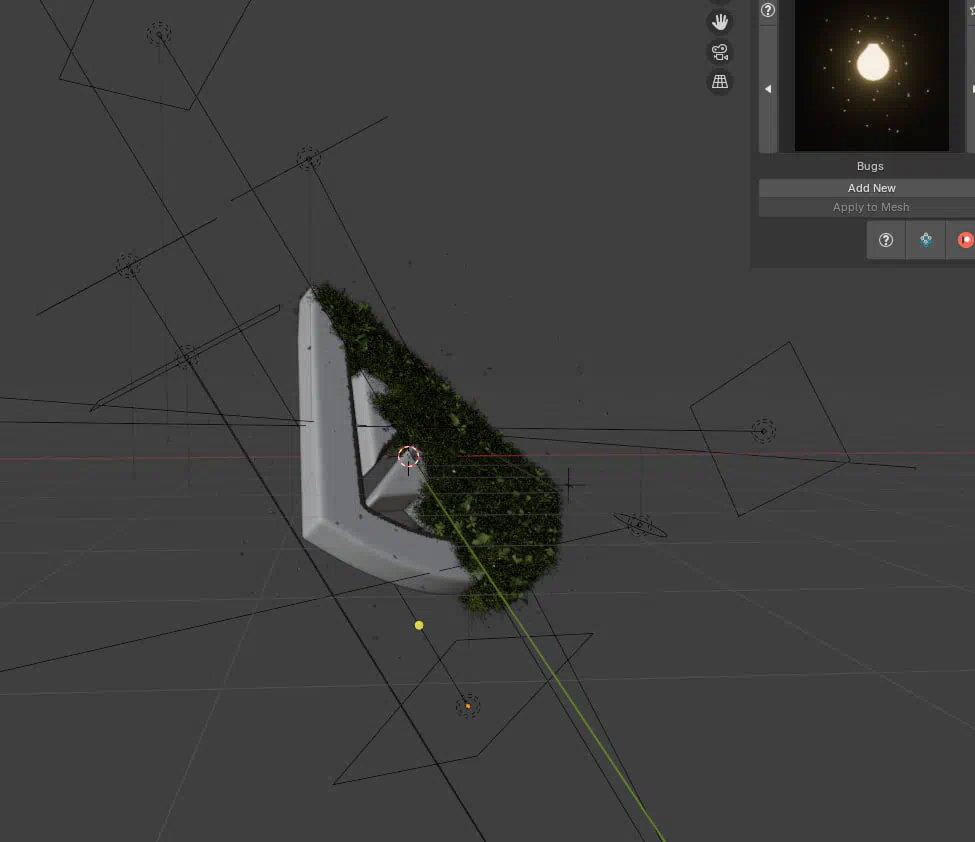The width and height of the screenshot is (975, 842).
Task: Click the Add New button
Action: pyautogui.click(x=871, y=188)
